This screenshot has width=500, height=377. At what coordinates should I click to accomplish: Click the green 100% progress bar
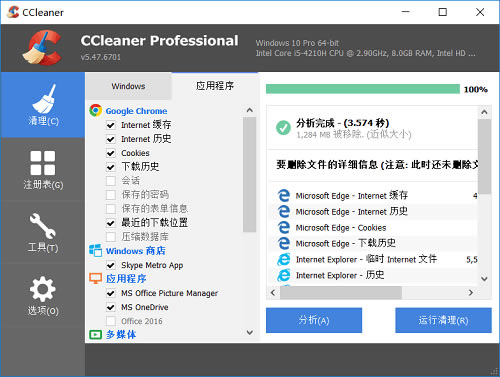click(x=363, y=89)
